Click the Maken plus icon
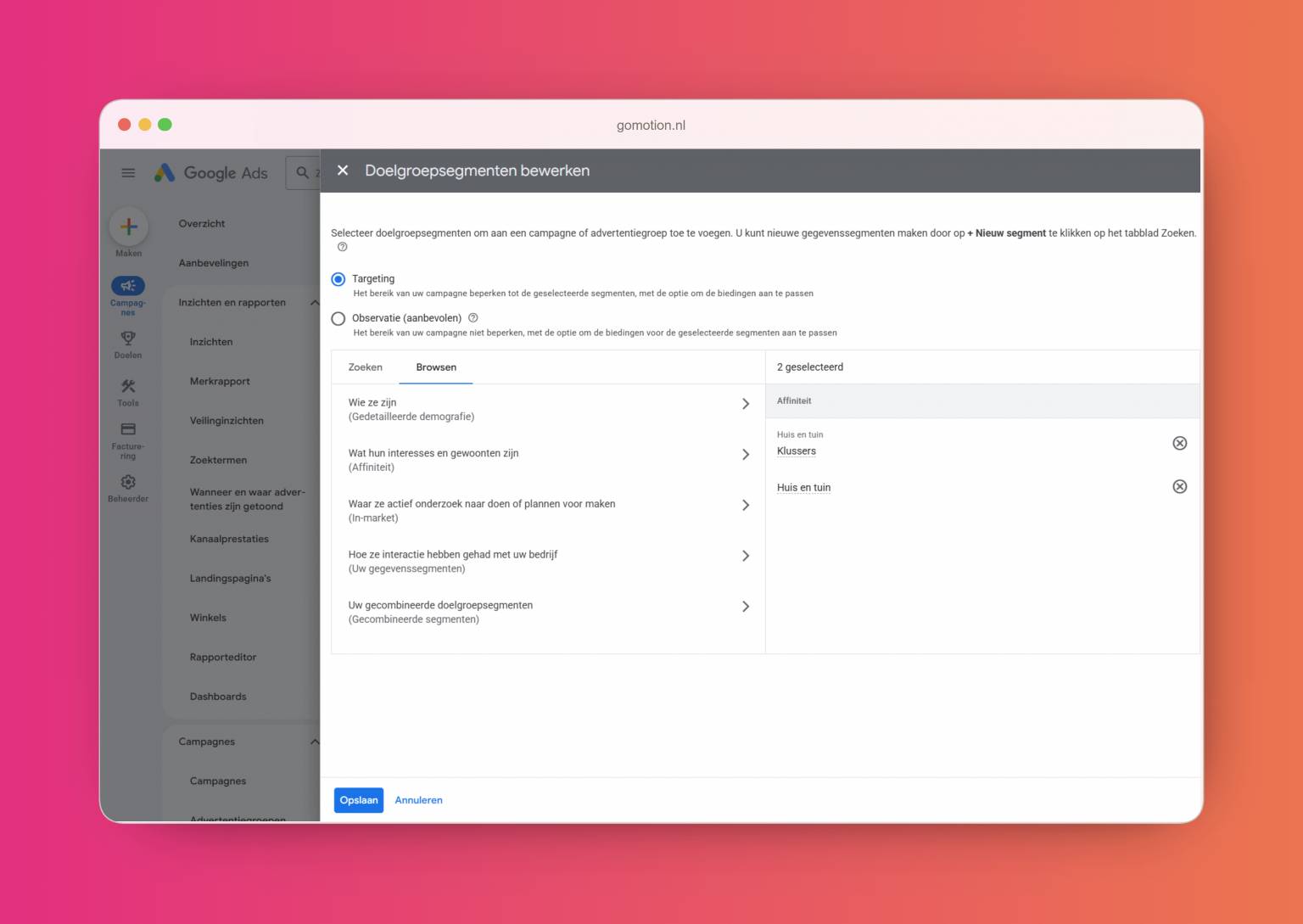 [x=129, y=227]
